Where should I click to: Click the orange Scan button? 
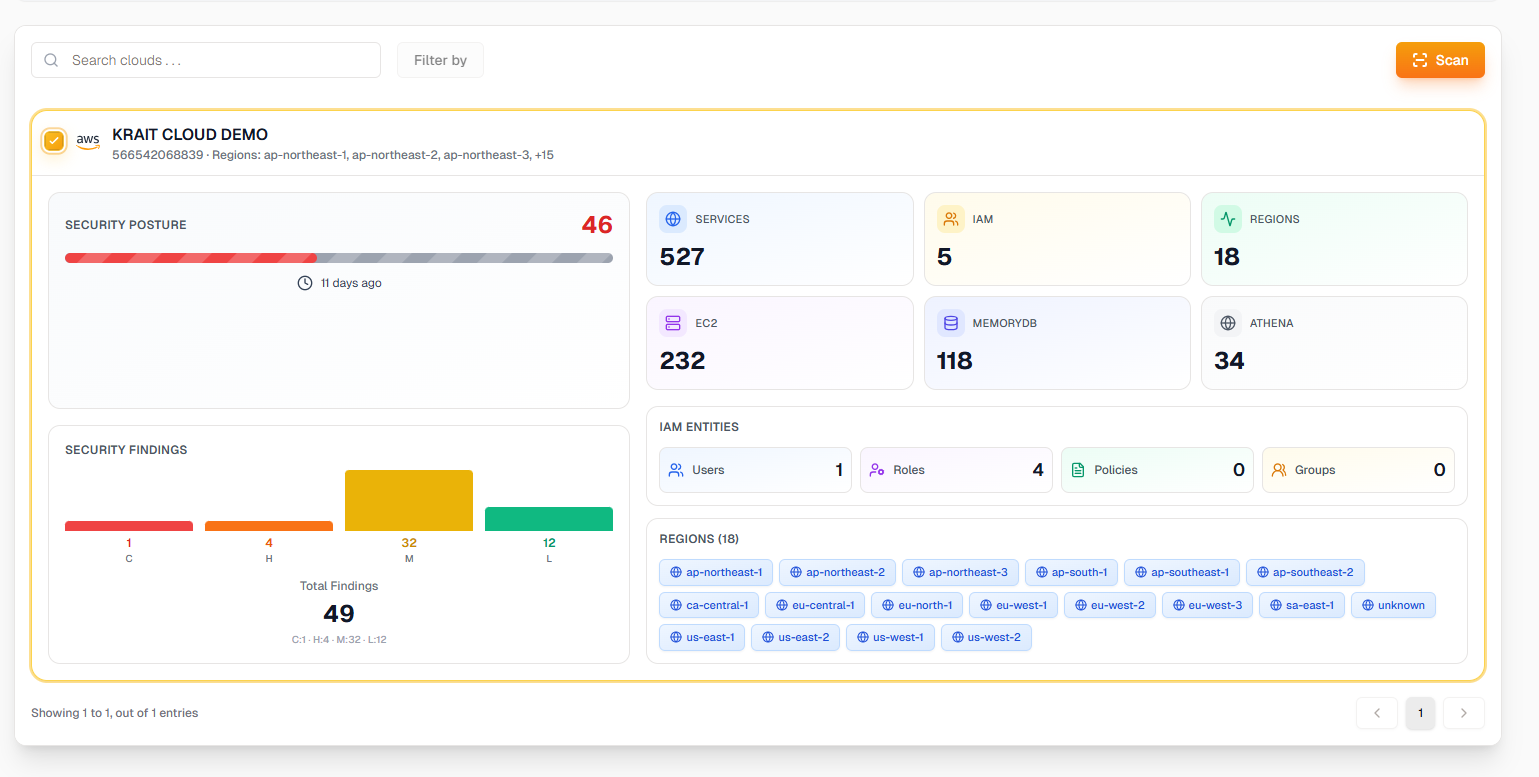tap(1440, 60)
